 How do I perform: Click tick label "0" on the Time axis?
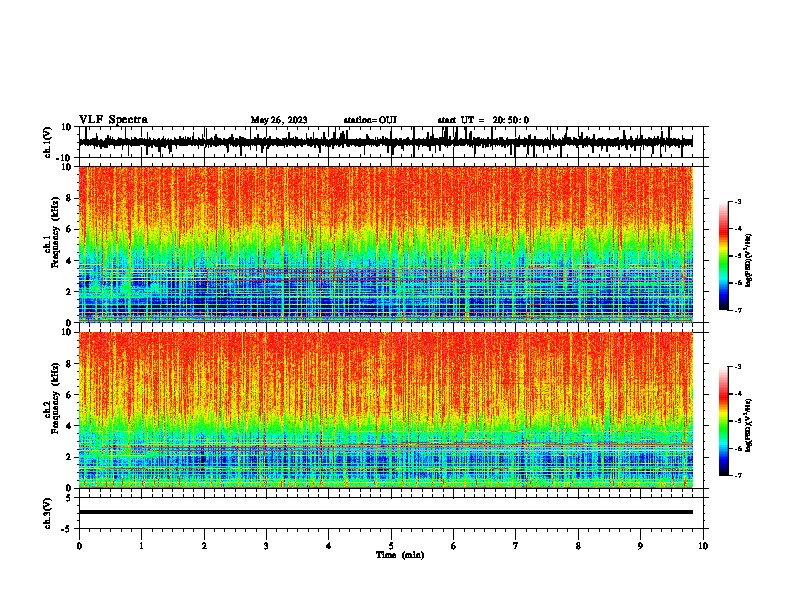coord(79,546)
